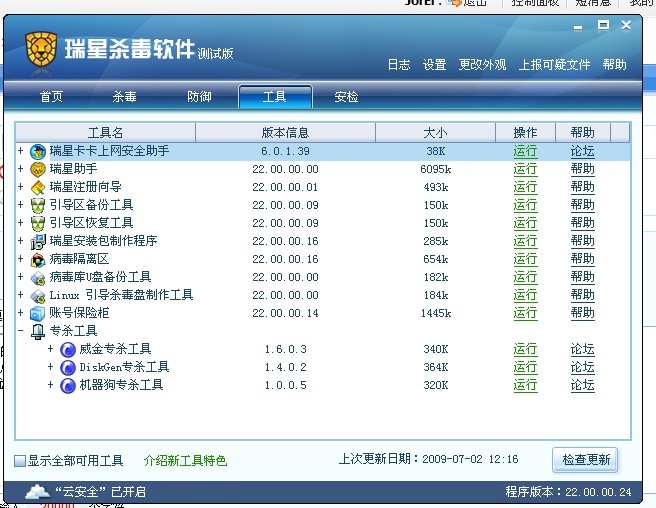Screen dimensions: 656x508
Task: Click the 引导区备份工具 icon
Action: pos(38,205)
